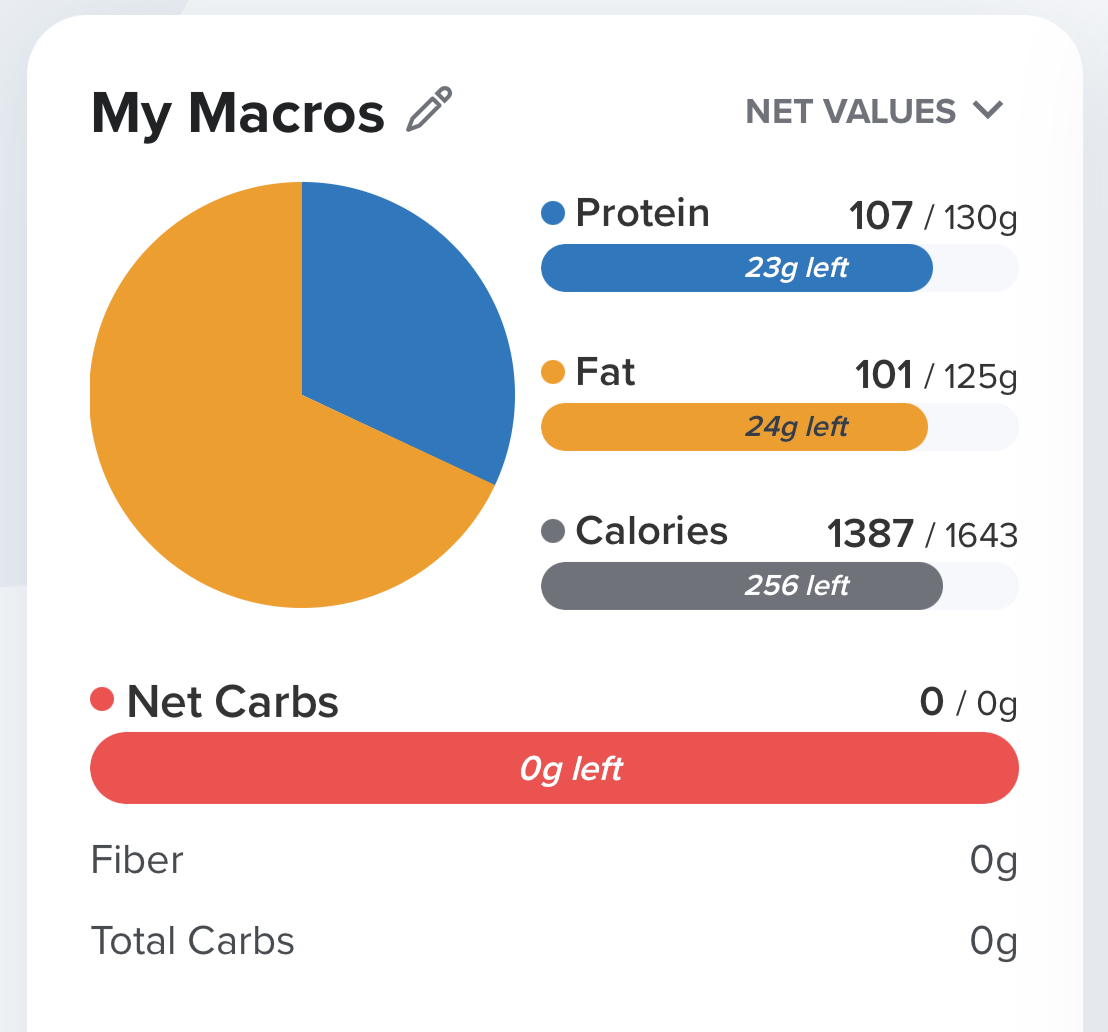Click the red Net Carbs legend dot
1108x1032 pixels.
[x=103, y=700]
